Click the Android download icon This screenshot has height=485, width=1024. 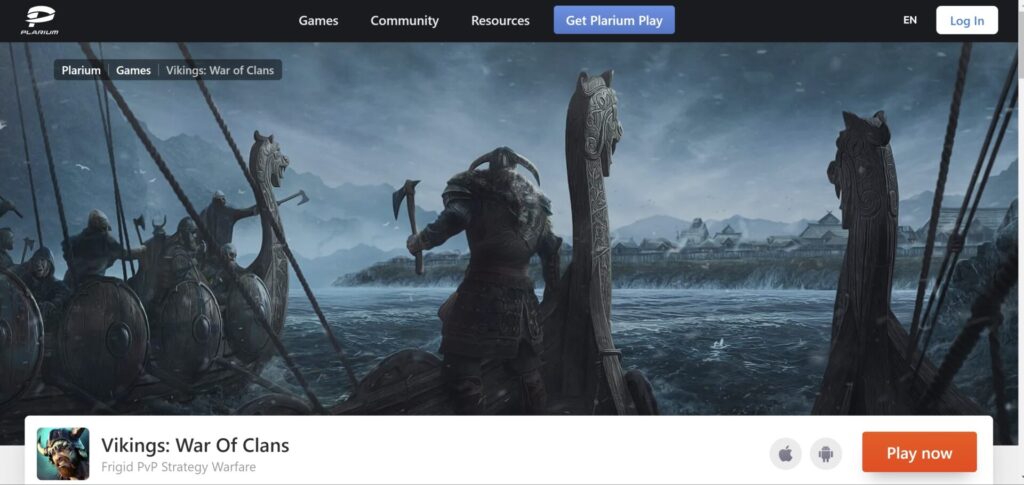coord(826,454)
